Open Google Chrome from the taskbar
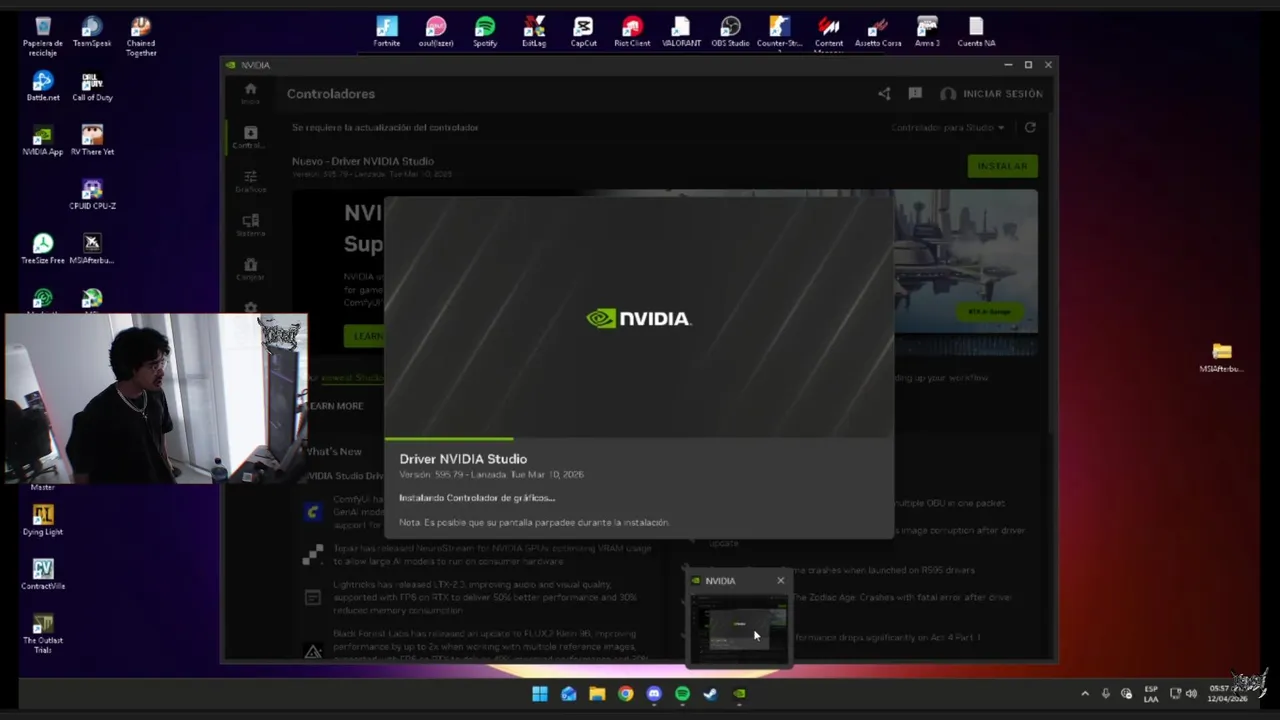 (625, 694)
